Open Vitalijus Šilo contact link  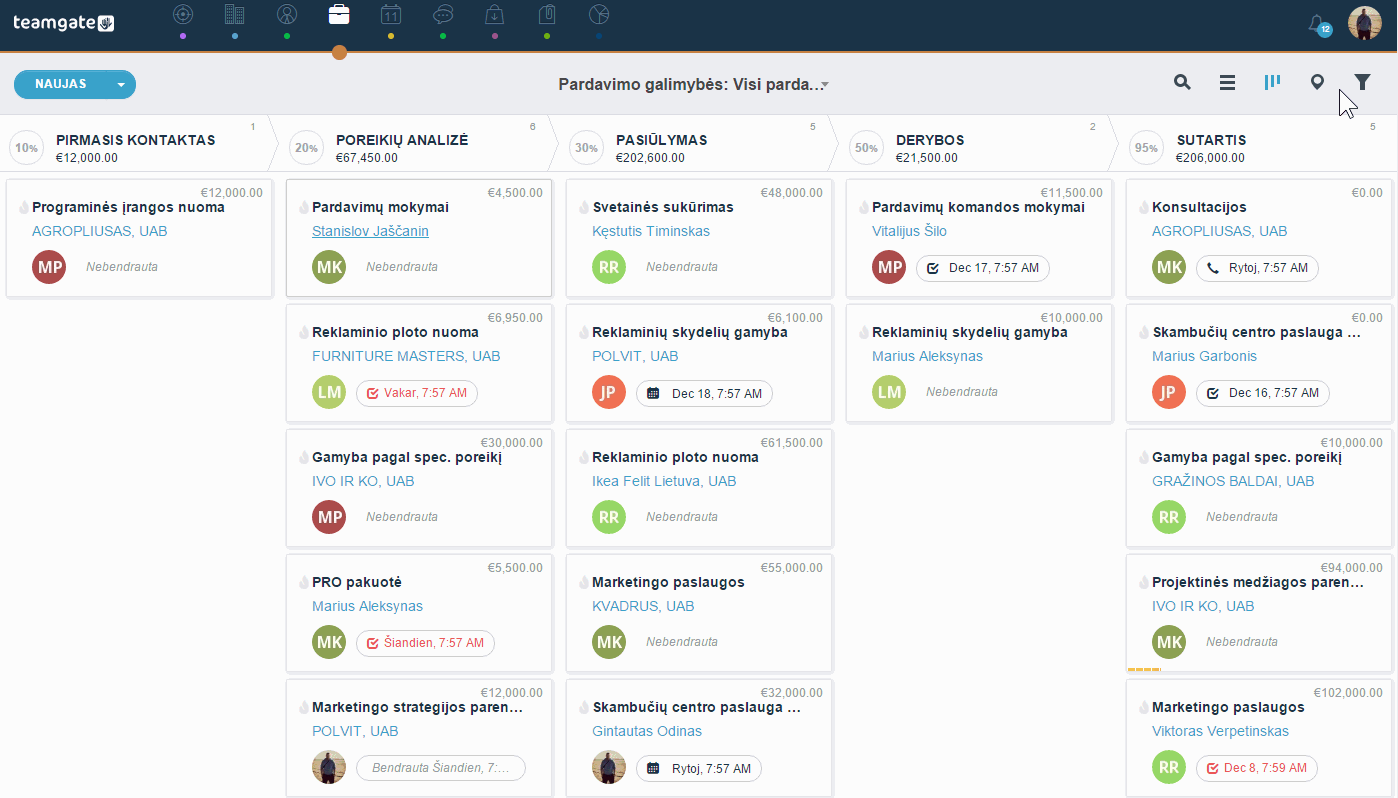909,231
